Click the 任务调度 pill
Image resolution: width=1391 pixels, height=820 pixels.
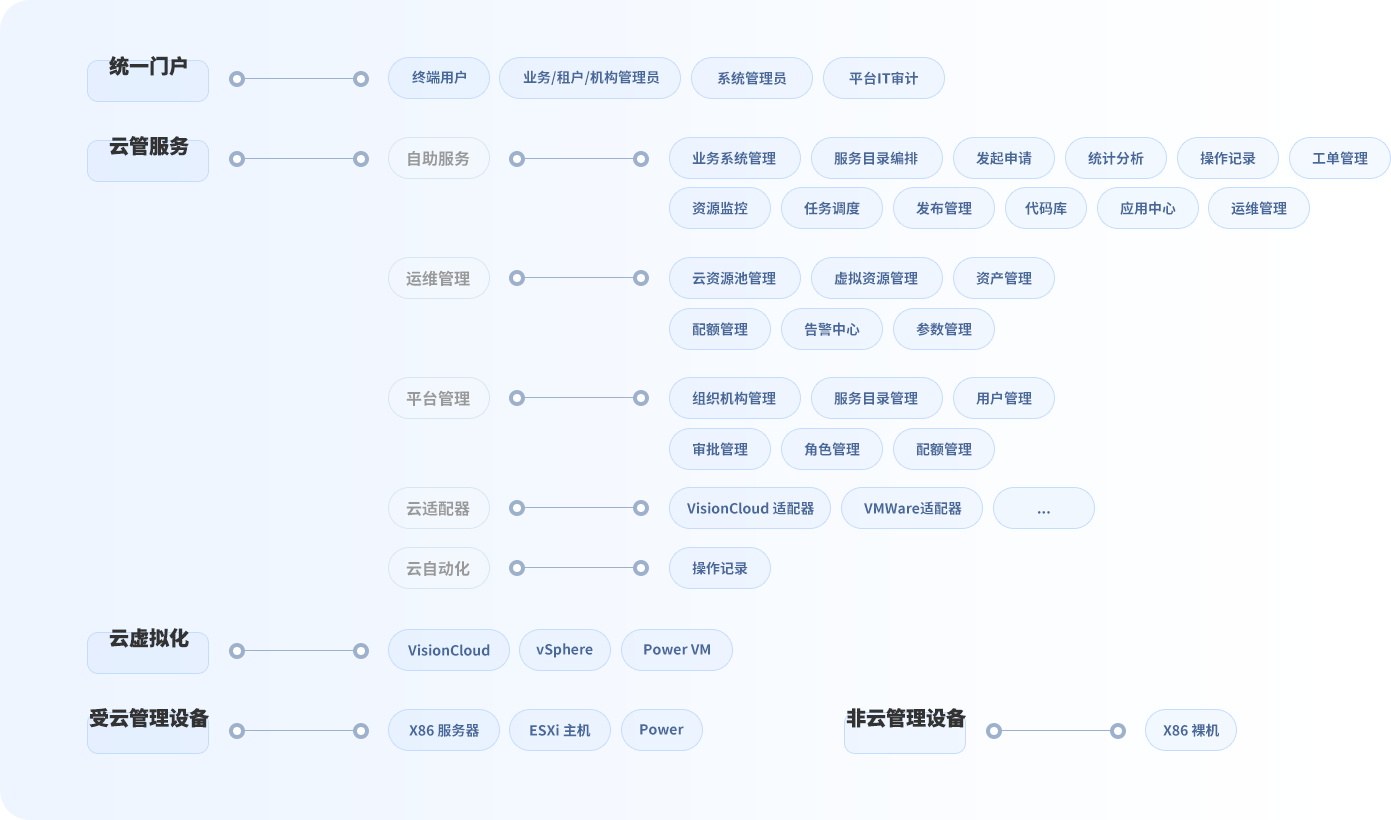832,208
